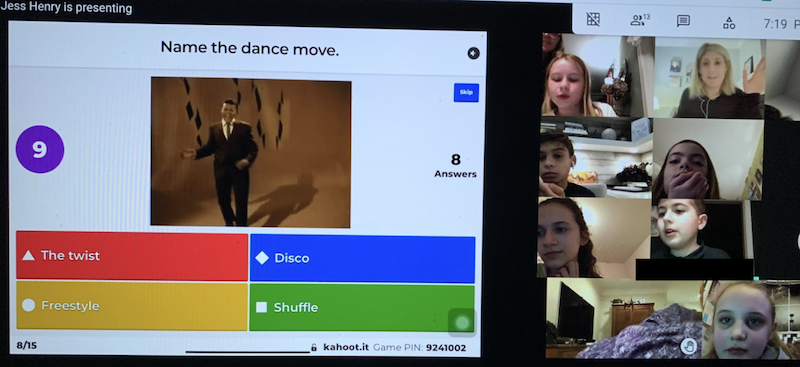Pick the yellow "Freestyle" answer
800x367 pixels.
(x=132, y=305)
